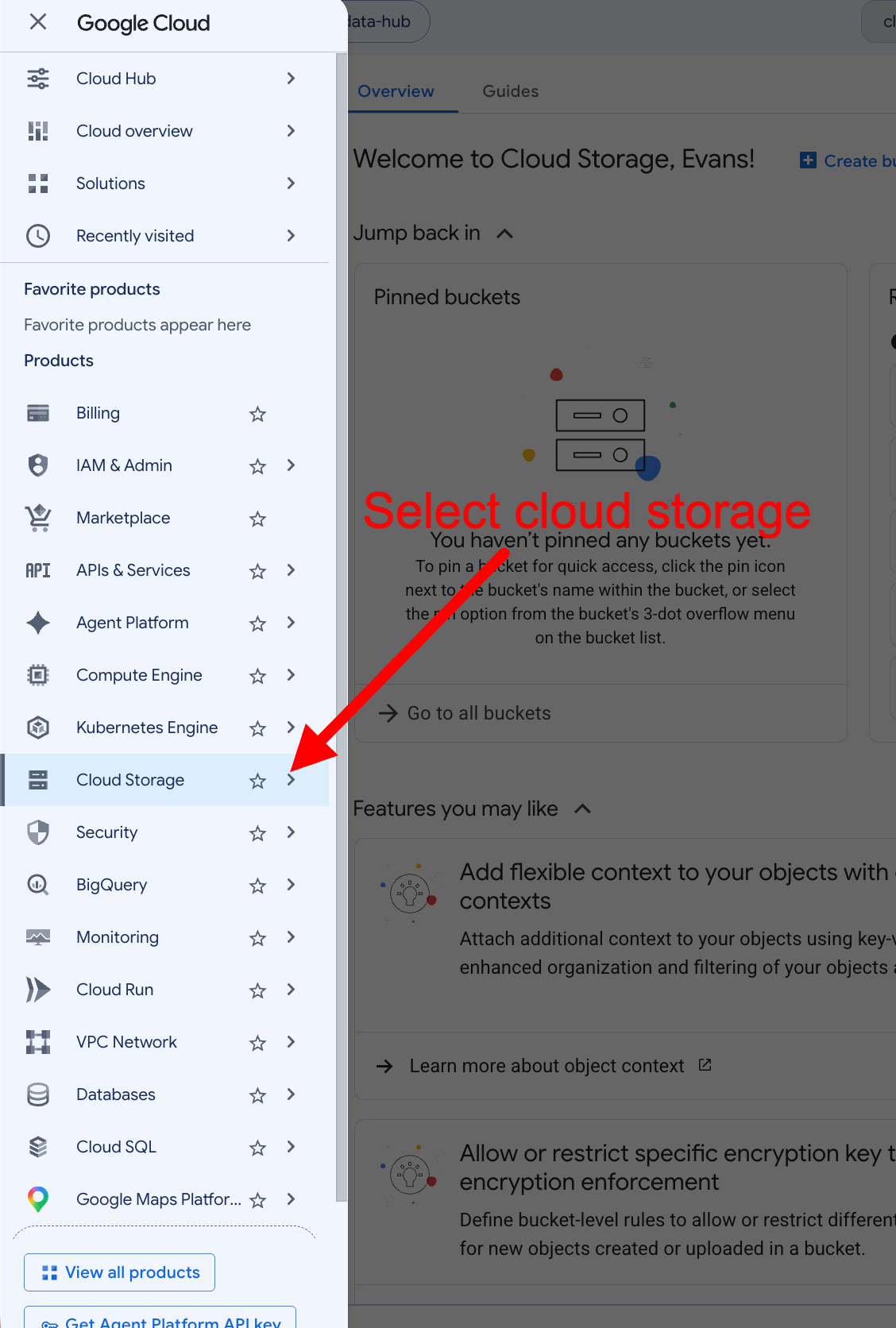Screen dimensions: 896x1328
Task: Click the Recently visited clock icon
Action: 38,236
